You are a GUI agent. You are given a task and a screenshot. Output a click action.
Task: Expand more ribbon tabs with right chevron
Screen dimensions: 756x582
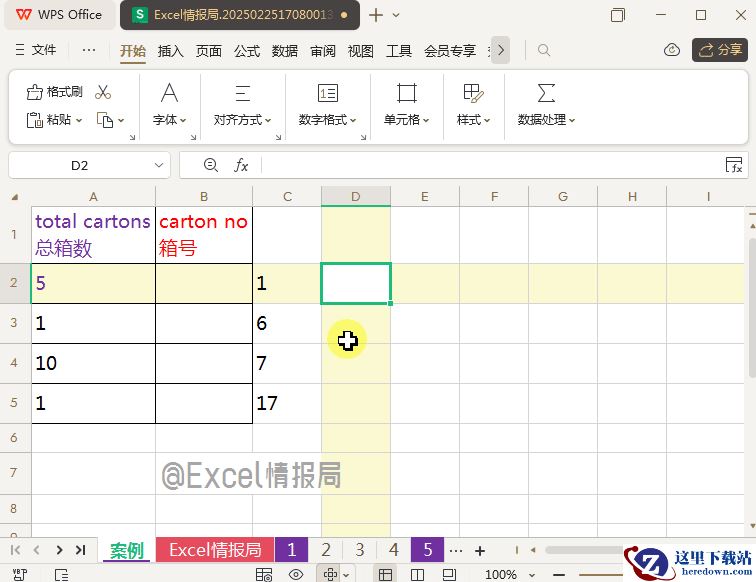[501, 50]
